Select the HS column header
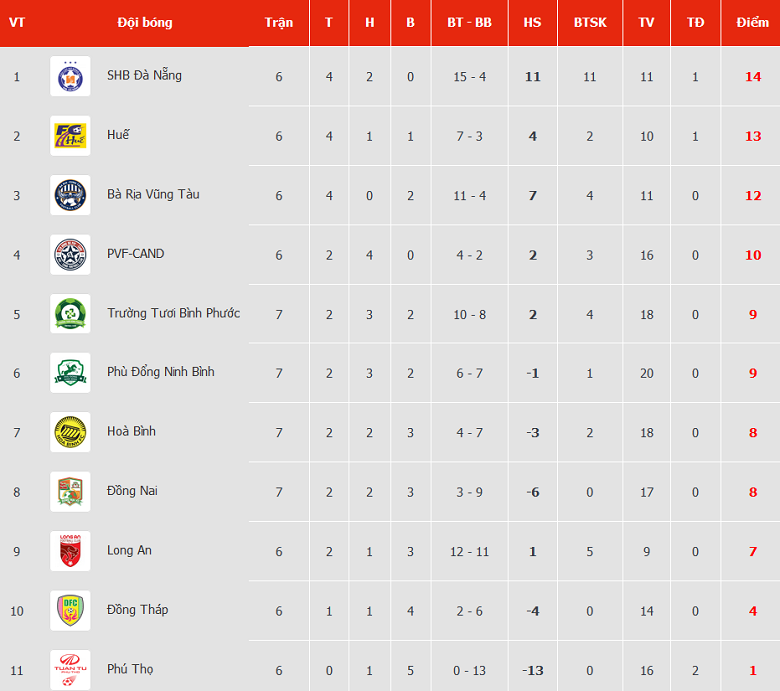The image size is (780, 691). click(532, 22)
